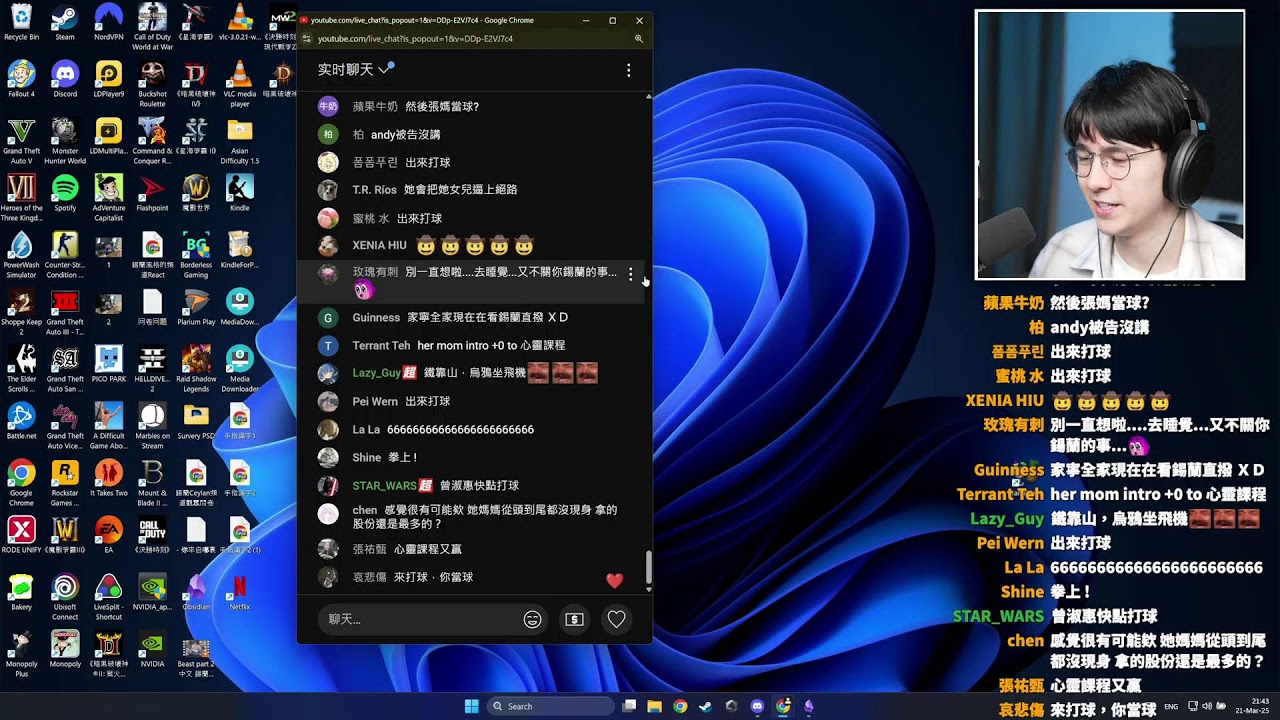Click chat author name XENIA HIU
The image size is (1280, 720).
coord(379,246)
